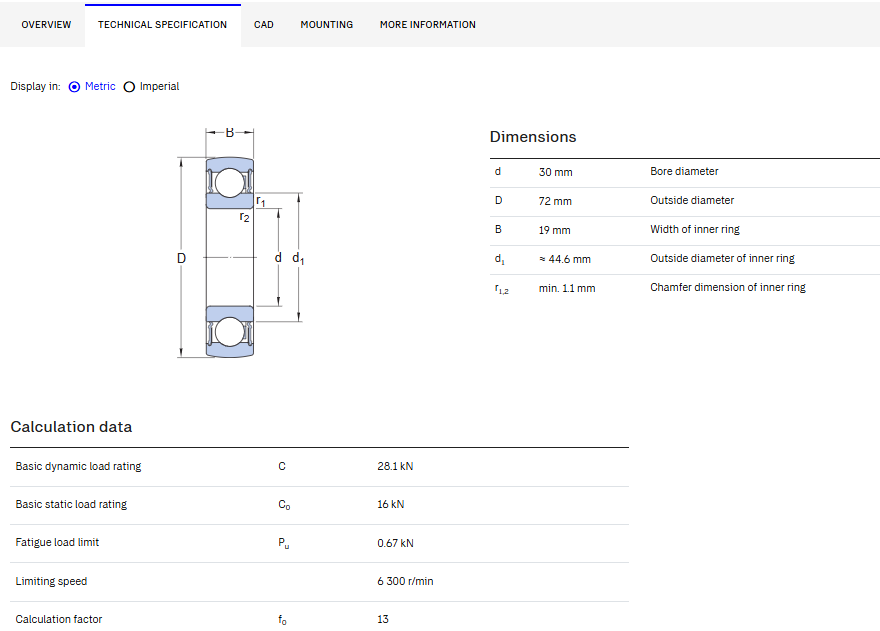Click the 'Limiting speed' label

click(51, 581)
